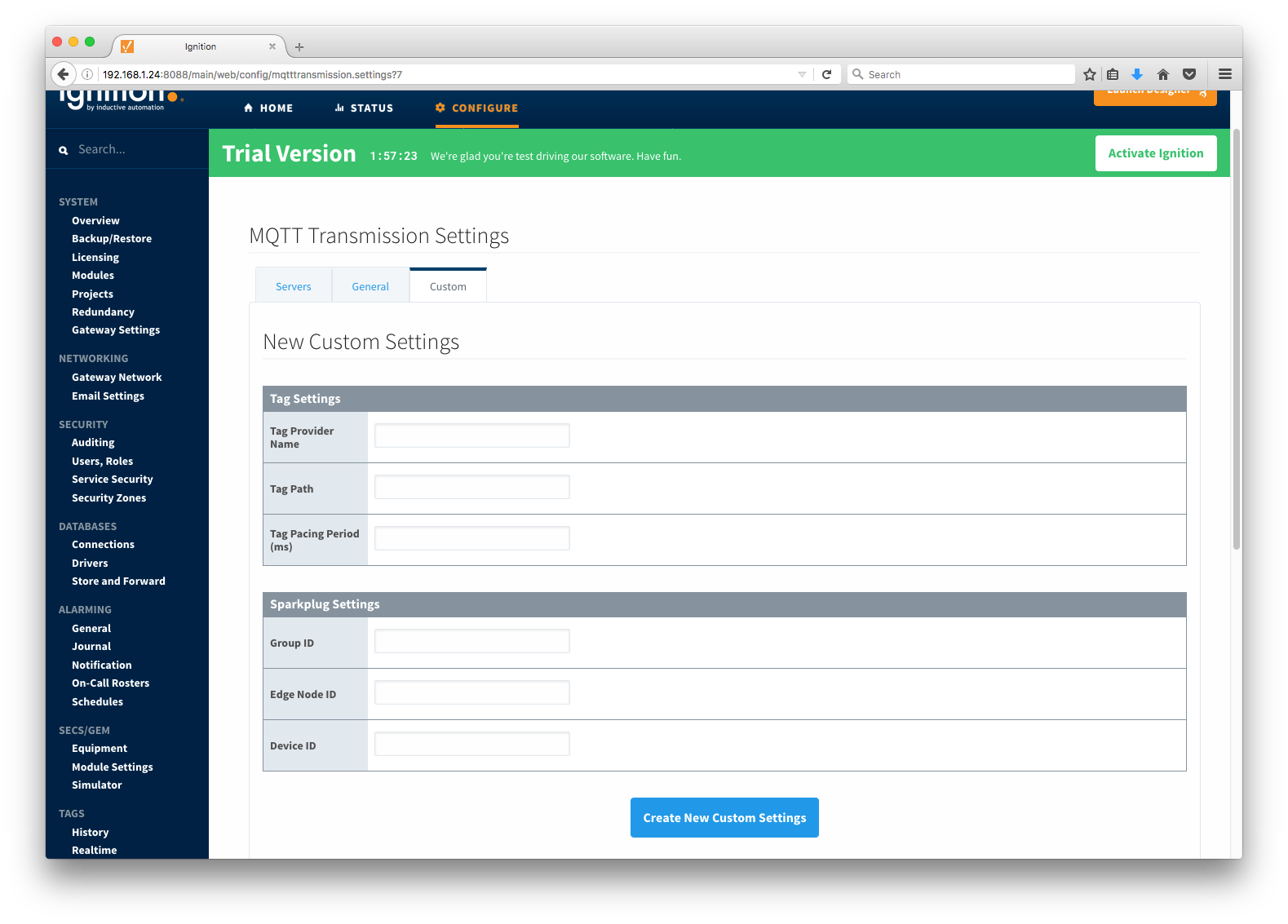Viewport: 1288px width, 924px height.
Task: Go to the HOME navigation tab
Action: (x=268, y=108)
